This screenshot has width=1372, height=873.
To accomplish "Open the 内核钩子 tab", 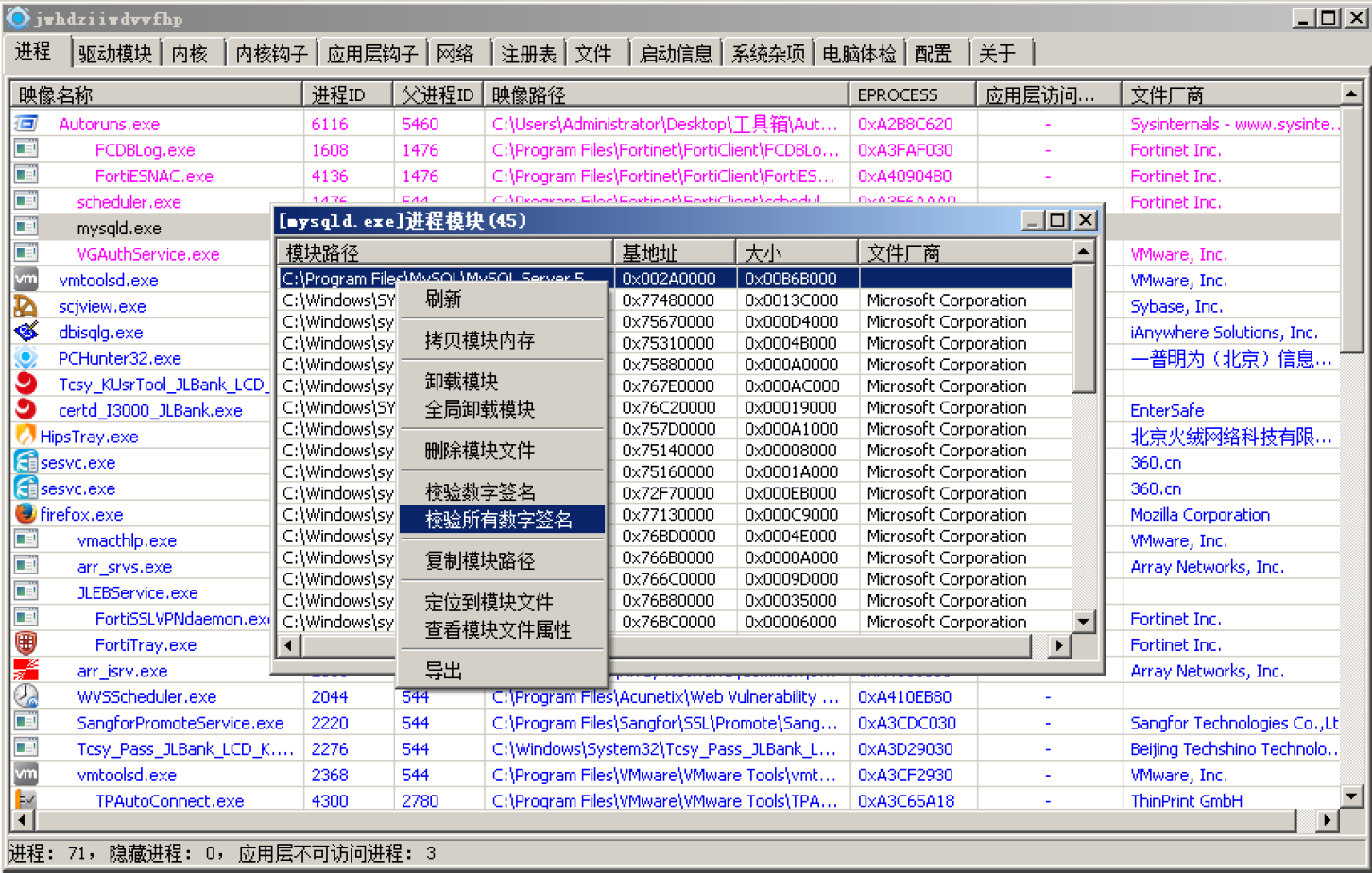I will tap(271, 54).
